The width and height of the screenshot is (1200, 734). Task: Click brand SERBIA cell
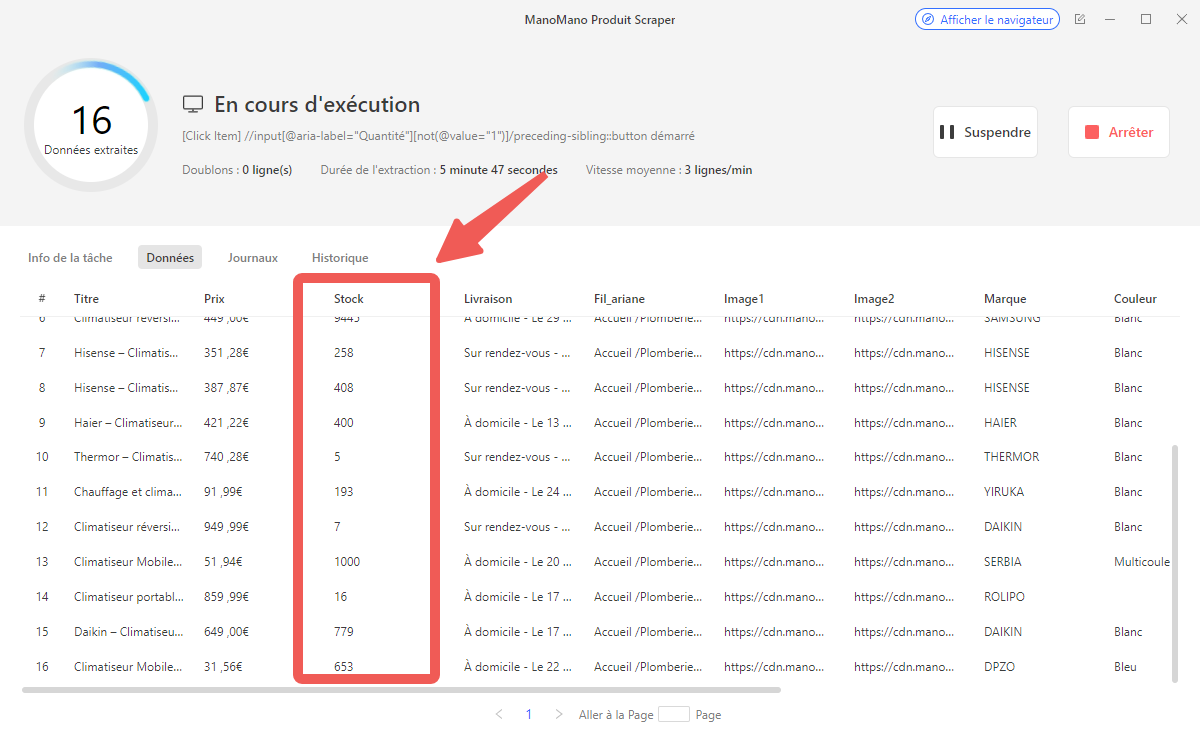click(1003, 562)
